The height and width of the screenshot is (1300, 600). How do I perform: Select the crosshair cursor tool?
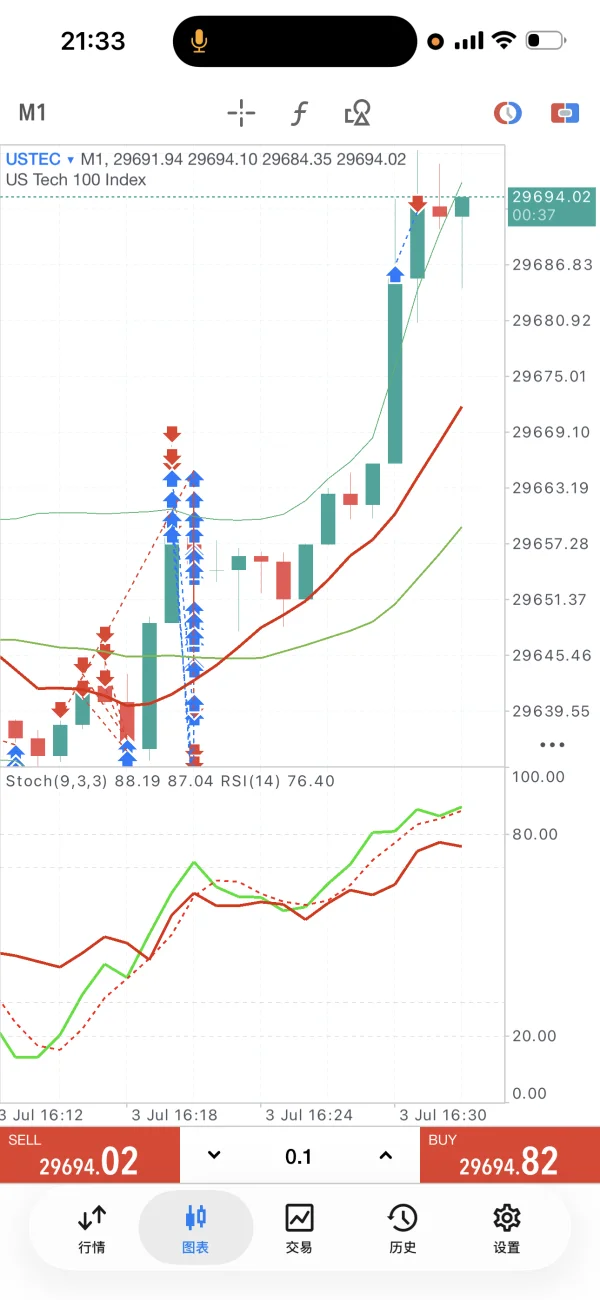tap(241, 113)
